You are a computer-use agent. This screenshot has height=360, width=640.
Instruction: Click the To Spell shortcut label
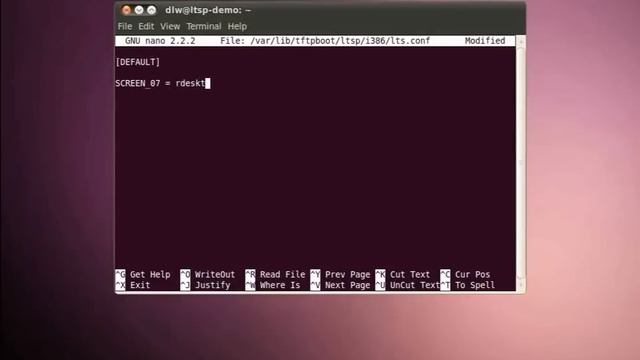[475, 285]
